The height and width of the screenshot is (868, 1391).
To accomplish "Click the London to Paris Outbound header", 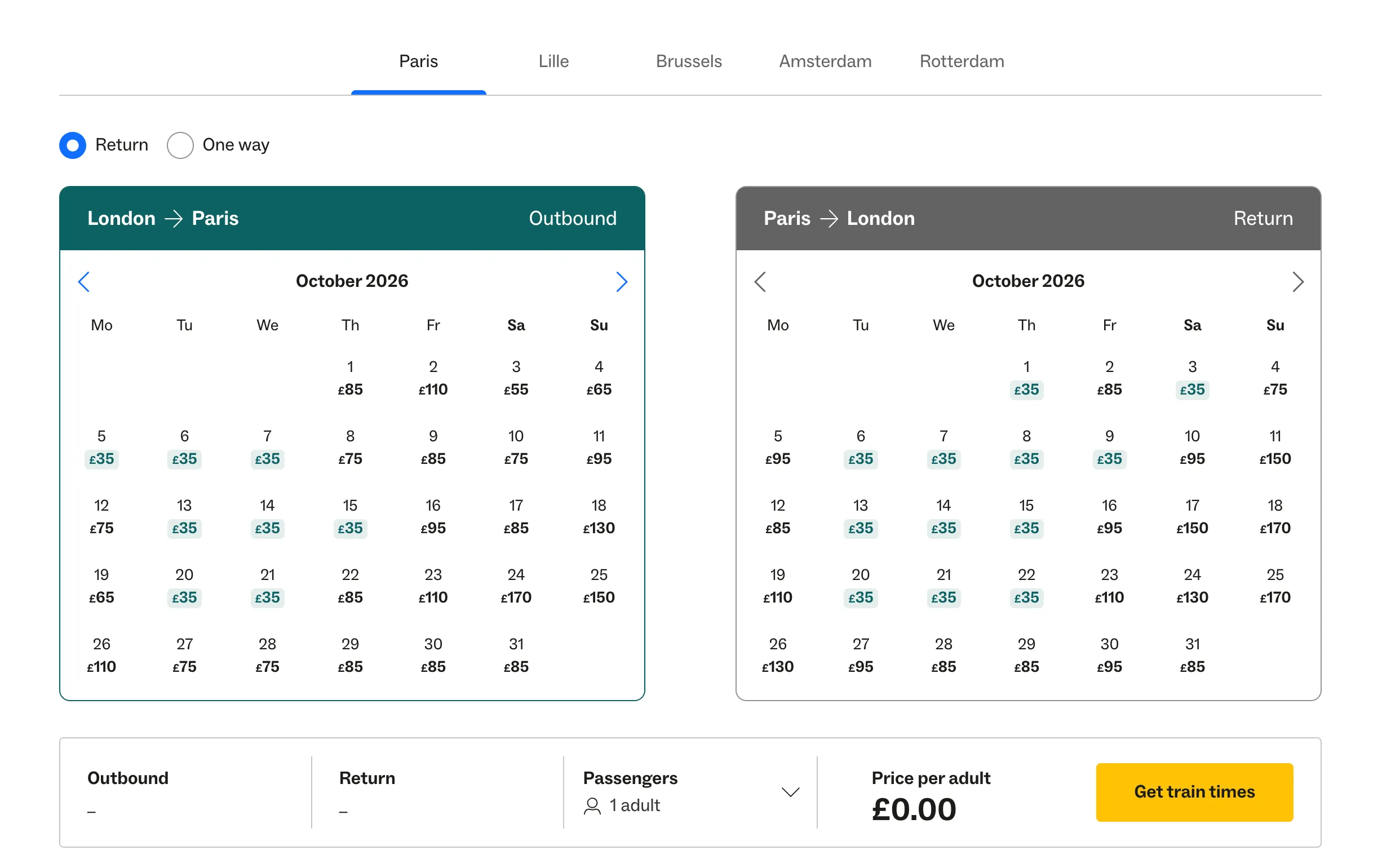I will pos(352,219).
